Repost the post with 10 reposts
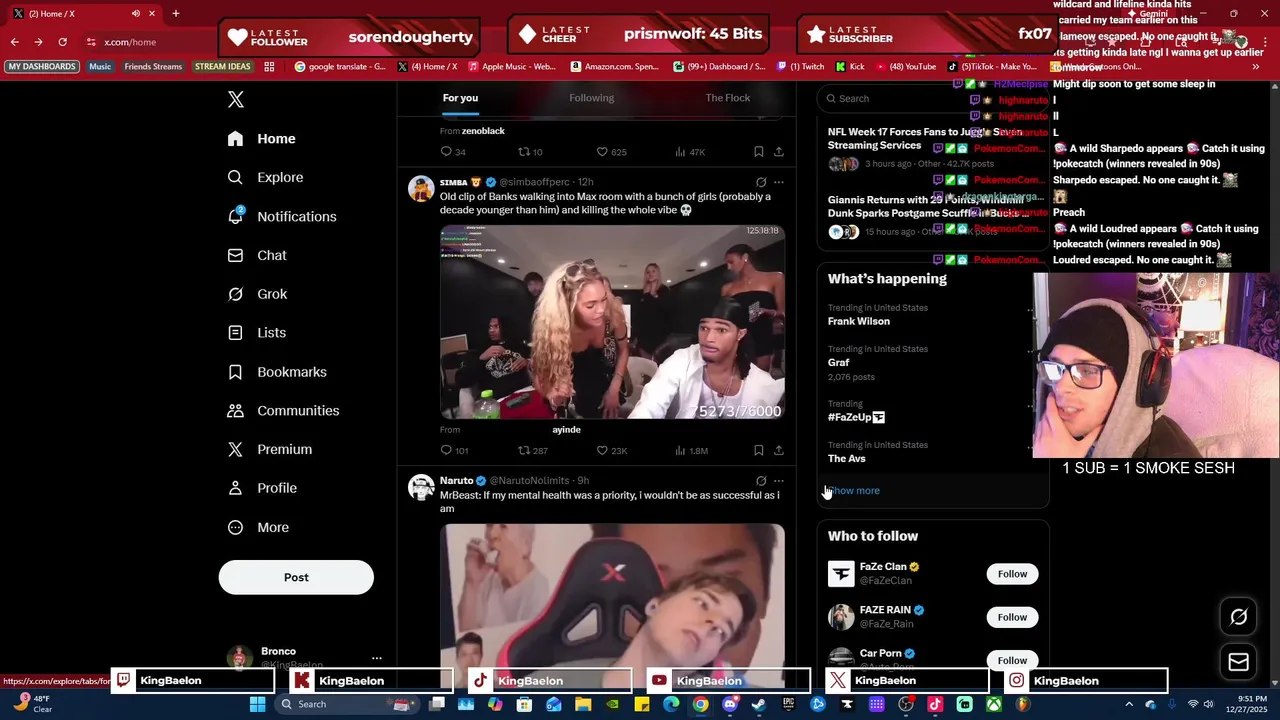 pyautogui.click(x=530, y=152)
